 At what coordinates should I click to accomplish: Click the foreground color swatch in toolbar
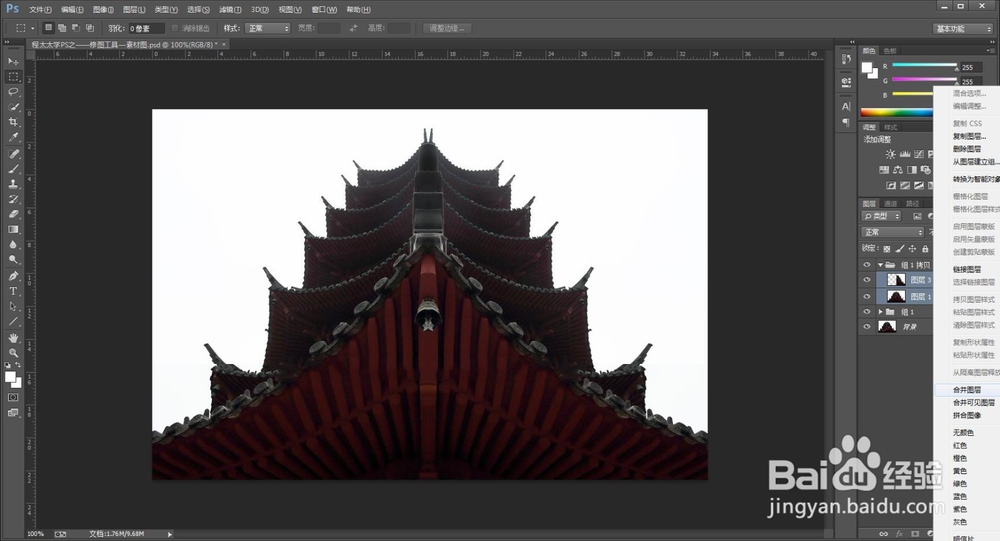click(12, 377)
